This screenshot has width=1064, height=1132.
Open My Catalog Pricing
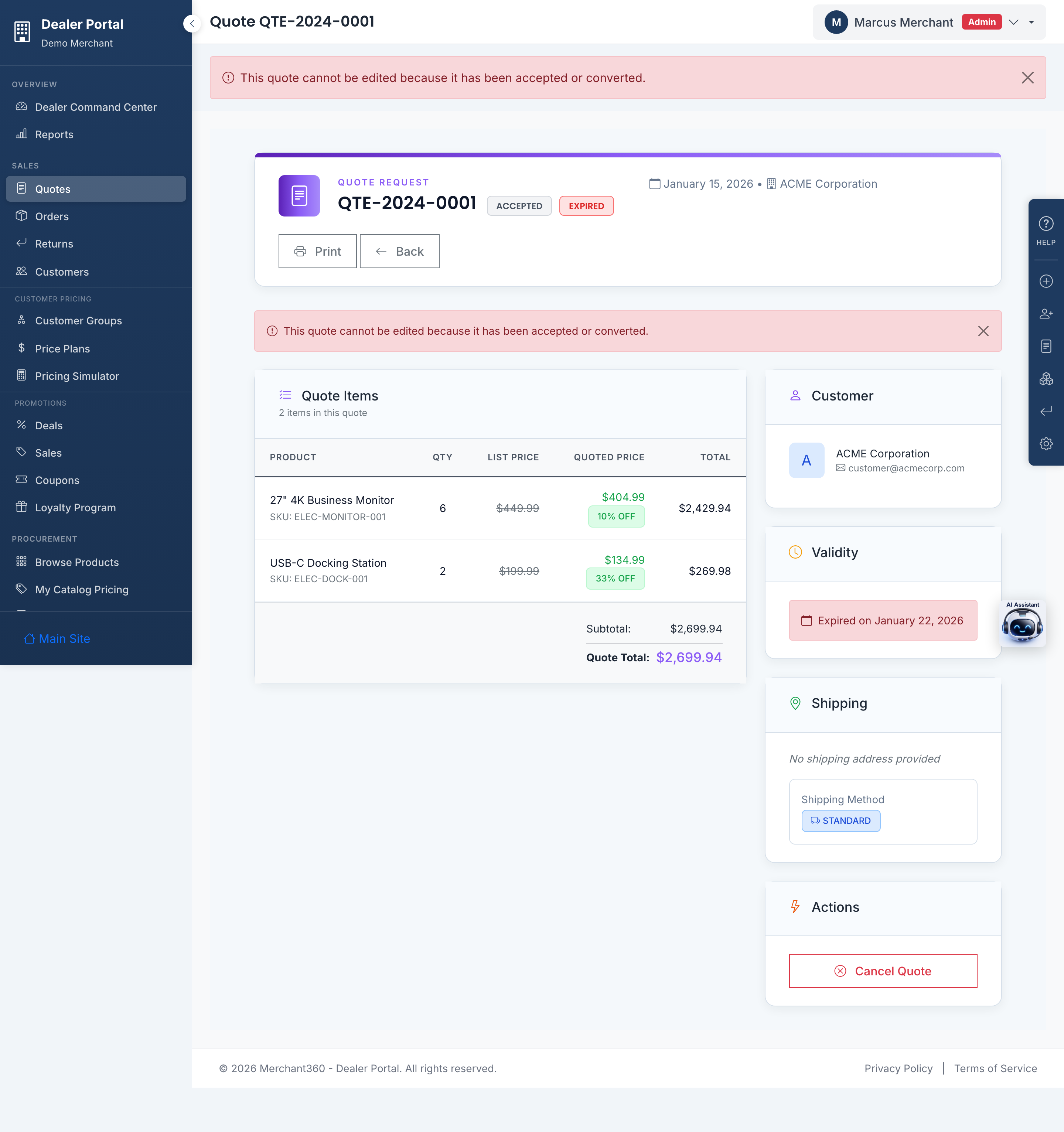click(x=96, y=589)
